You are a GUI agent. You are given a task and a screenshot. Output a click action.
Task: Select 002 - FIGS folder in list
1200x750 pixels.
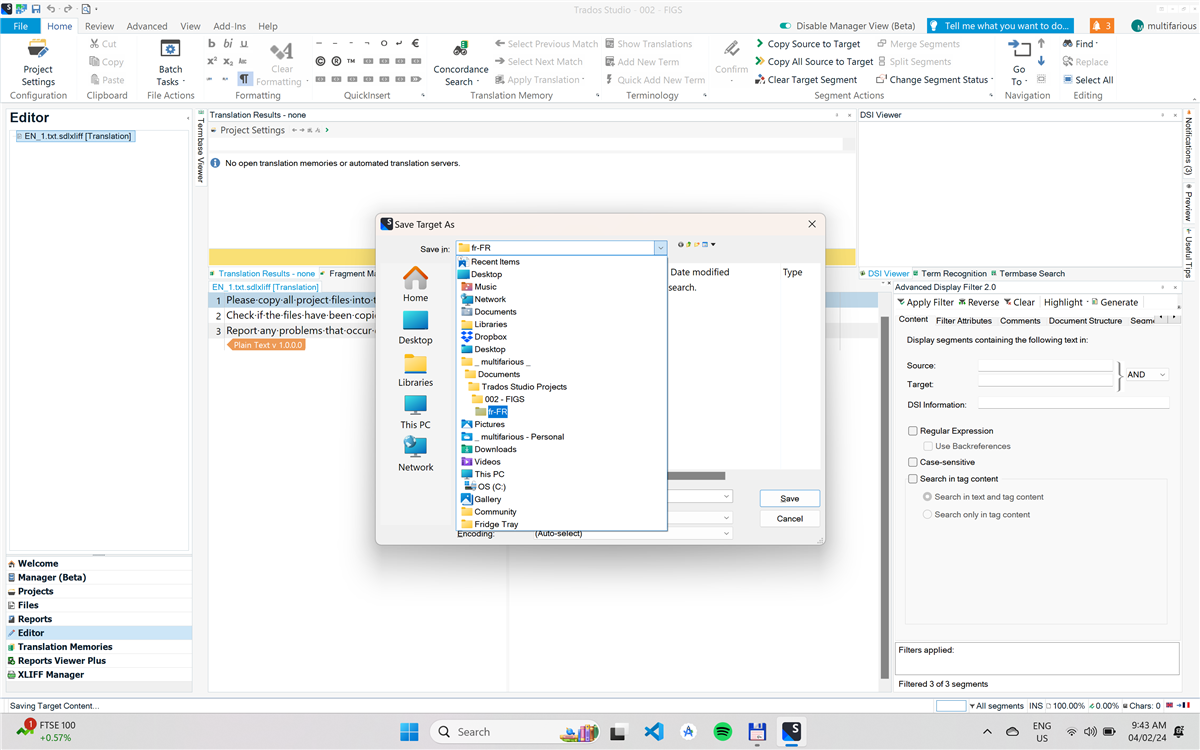point(504,399)
